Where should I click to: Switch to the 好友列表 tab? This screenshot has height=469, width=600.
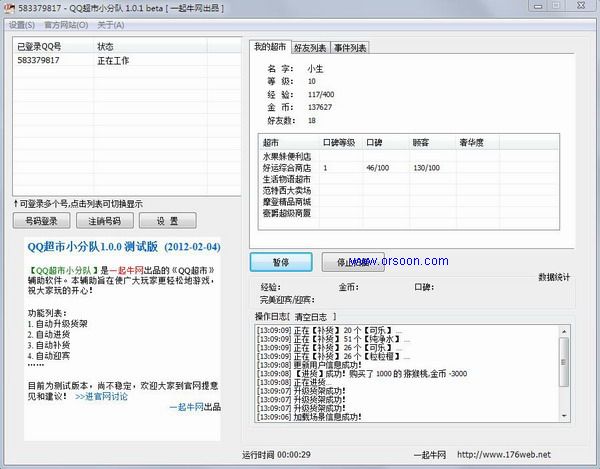(x=309, y=48)
